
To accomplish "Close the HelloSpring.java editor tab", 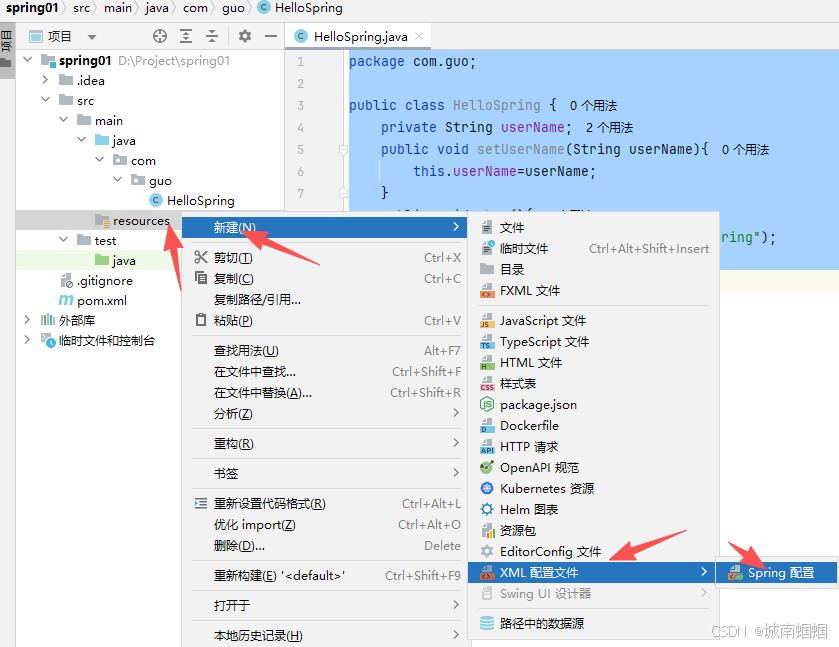I will click(x=421, y=36).
